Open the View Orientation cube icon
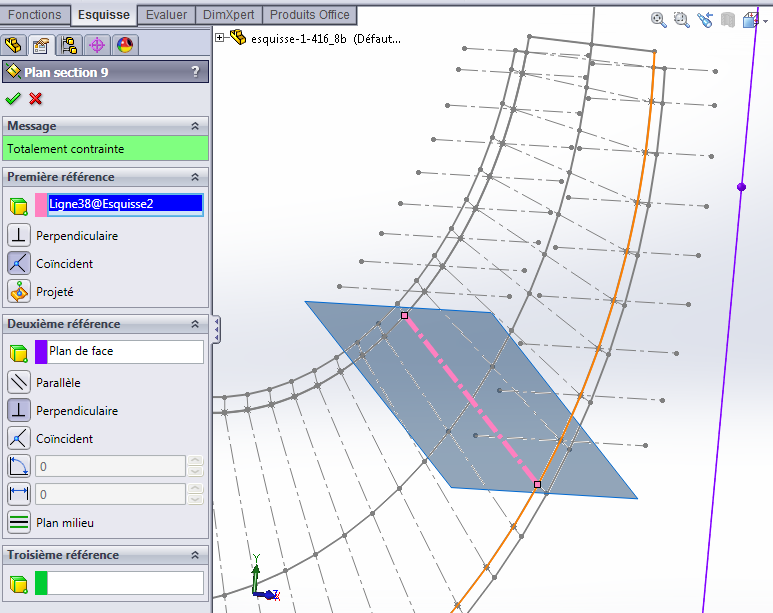 [x=751, y=20]
